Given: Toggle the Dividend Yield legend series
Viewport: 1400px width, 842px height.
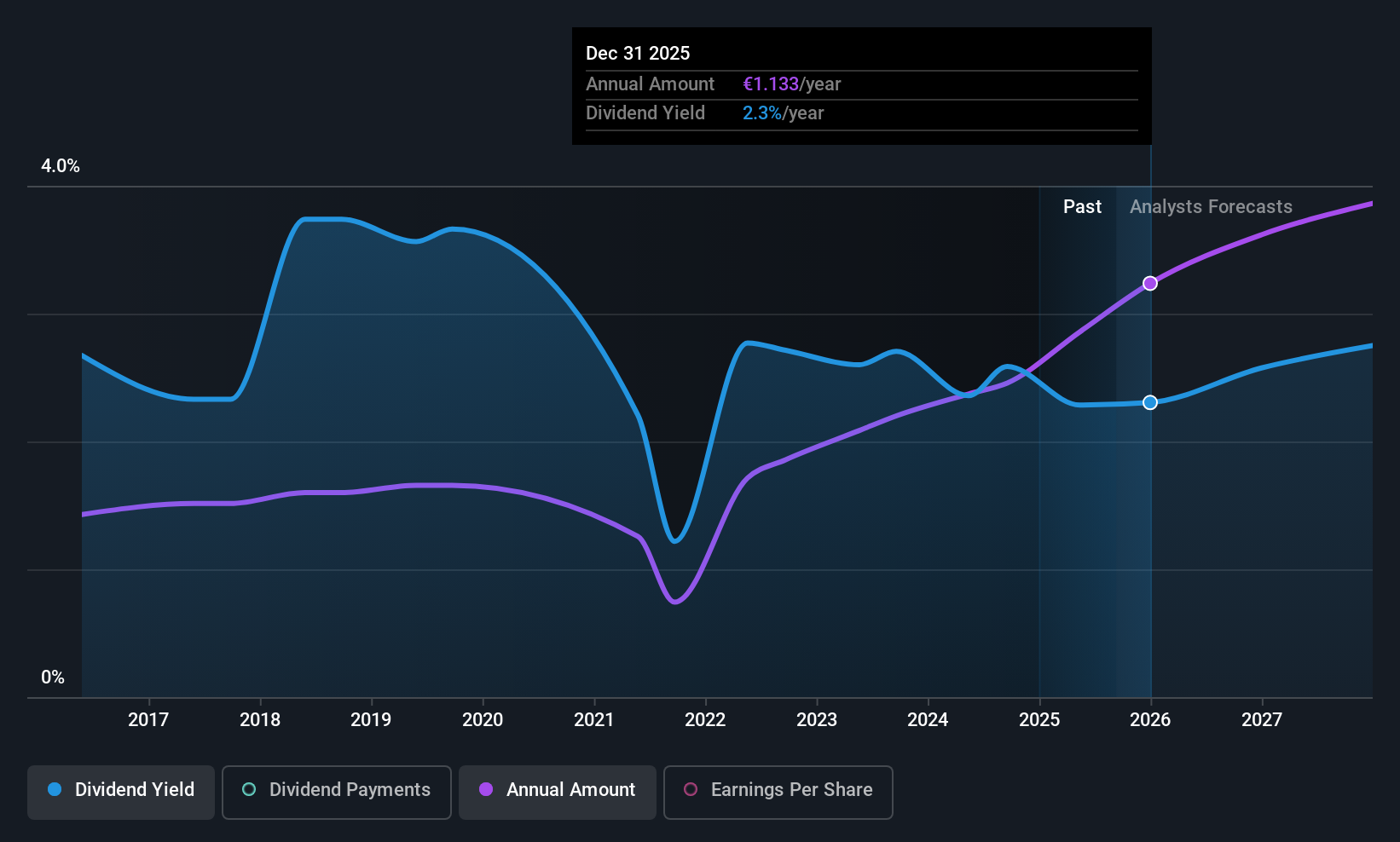Looking at the screenshot, I should [x=121, y=792].
